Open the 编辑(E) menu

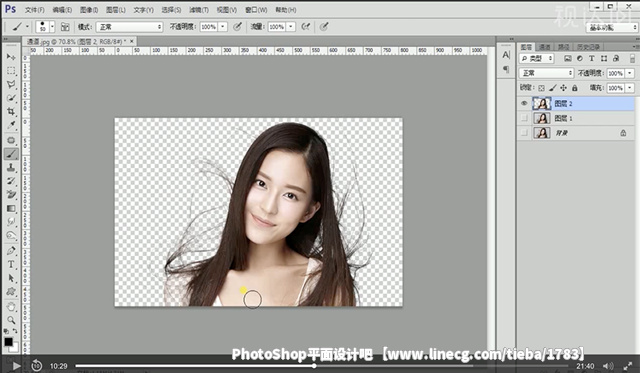click(62, 10)
